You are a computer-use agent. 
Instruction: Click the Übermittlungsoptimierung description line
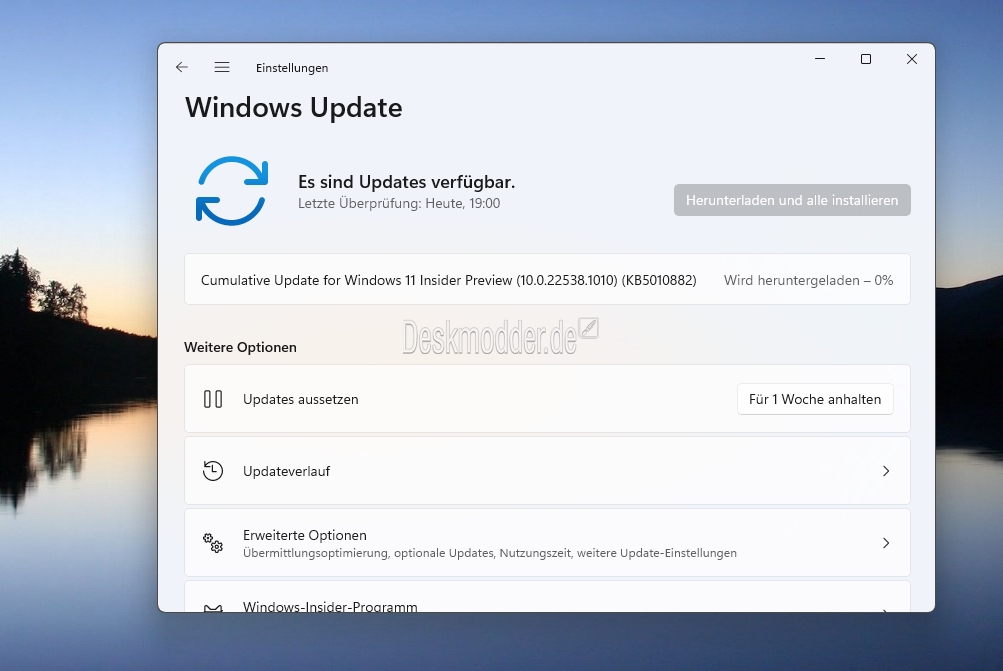coord(490,553)
